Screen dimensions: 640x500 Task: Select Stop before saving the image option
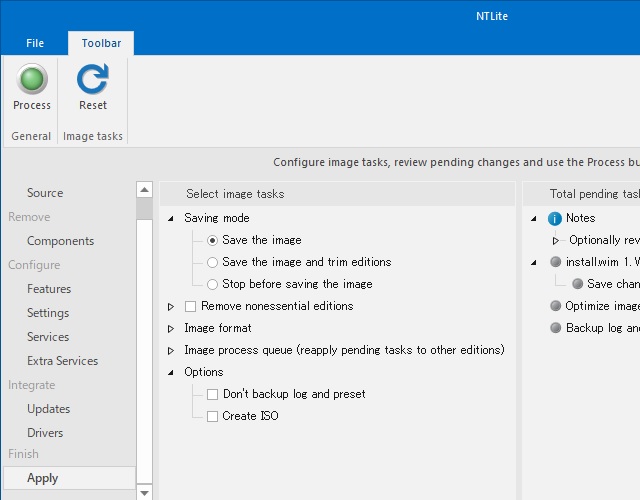(x=212, y=284)
